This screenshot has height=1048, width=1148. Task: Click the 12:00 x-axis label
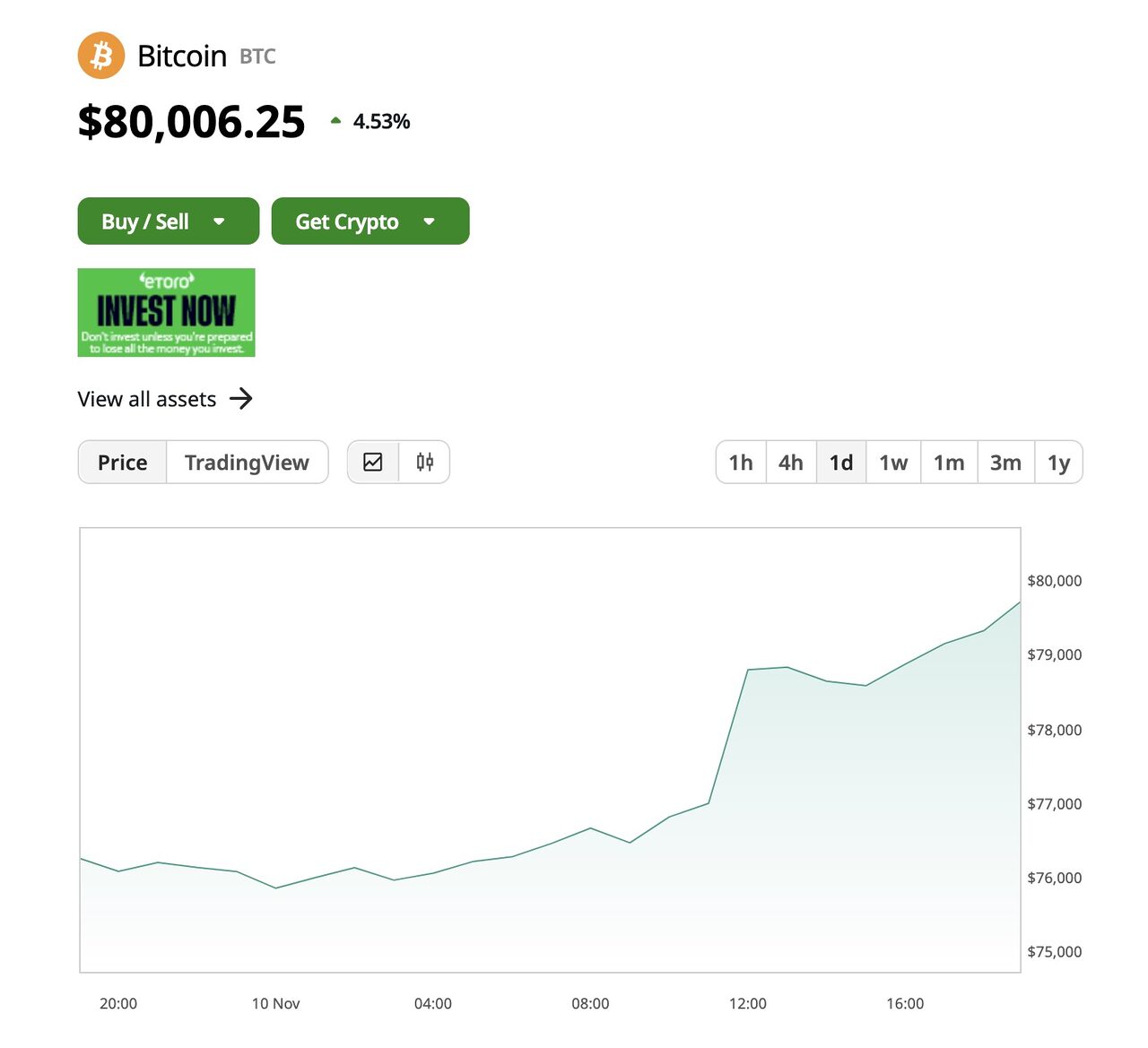[748, 1003]
